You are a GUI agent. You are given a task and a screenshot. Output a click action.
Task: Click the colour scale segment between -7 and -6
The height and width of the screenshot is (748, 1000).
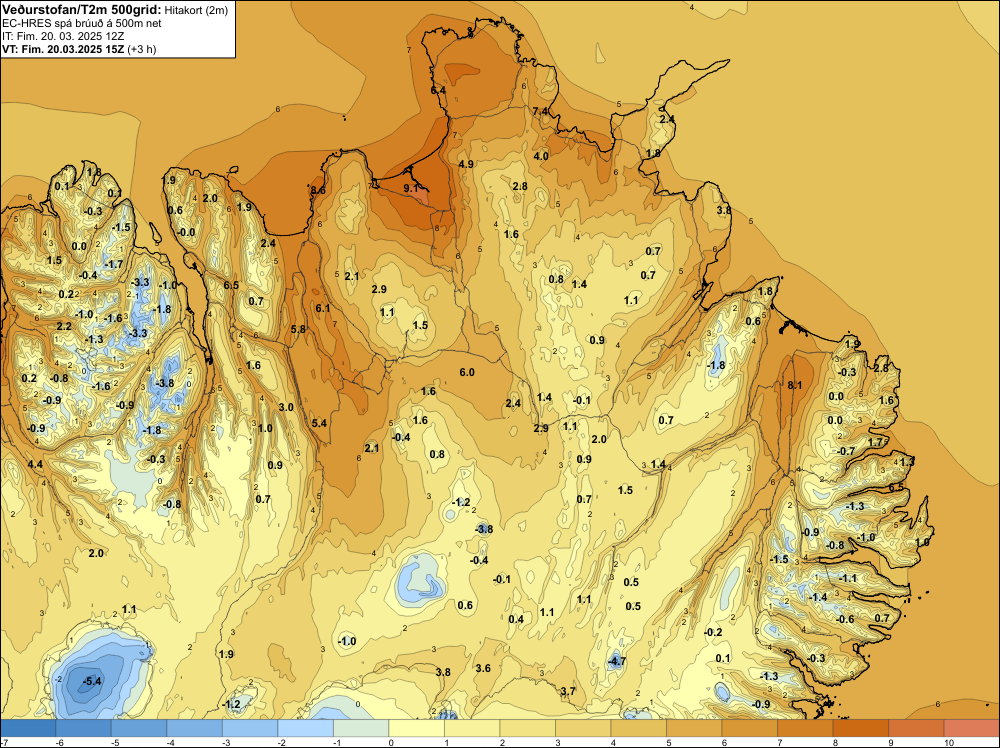click(x=28, y=728)
